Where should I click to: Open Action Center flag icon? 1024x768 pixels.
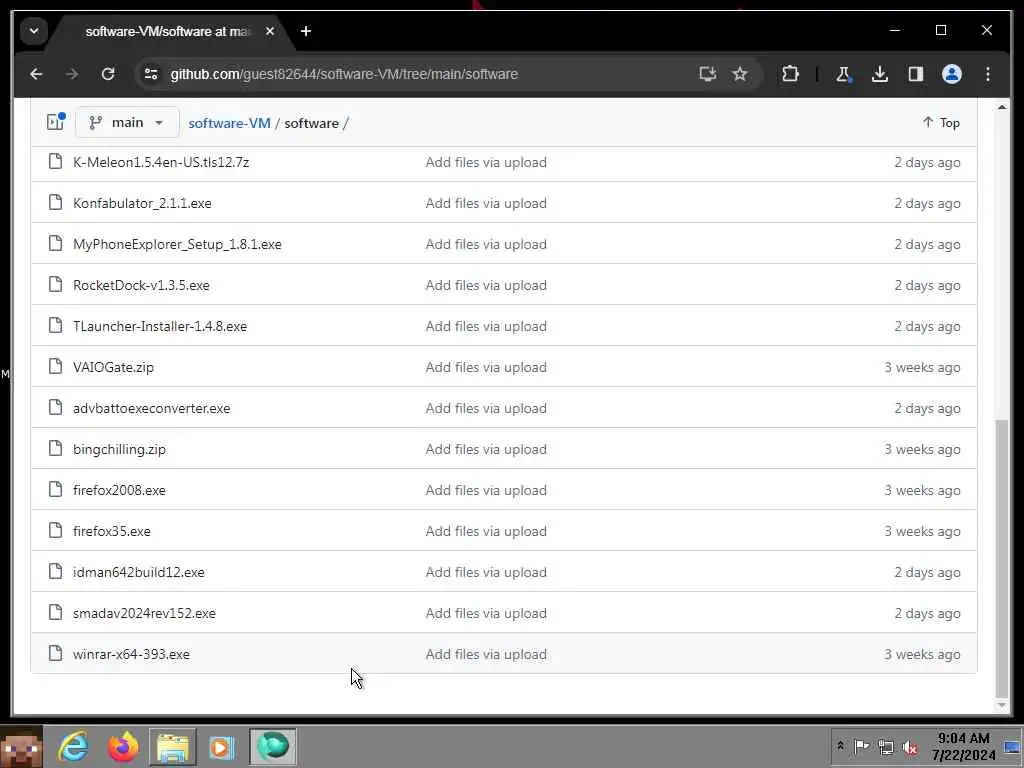(x=861, y=746)
